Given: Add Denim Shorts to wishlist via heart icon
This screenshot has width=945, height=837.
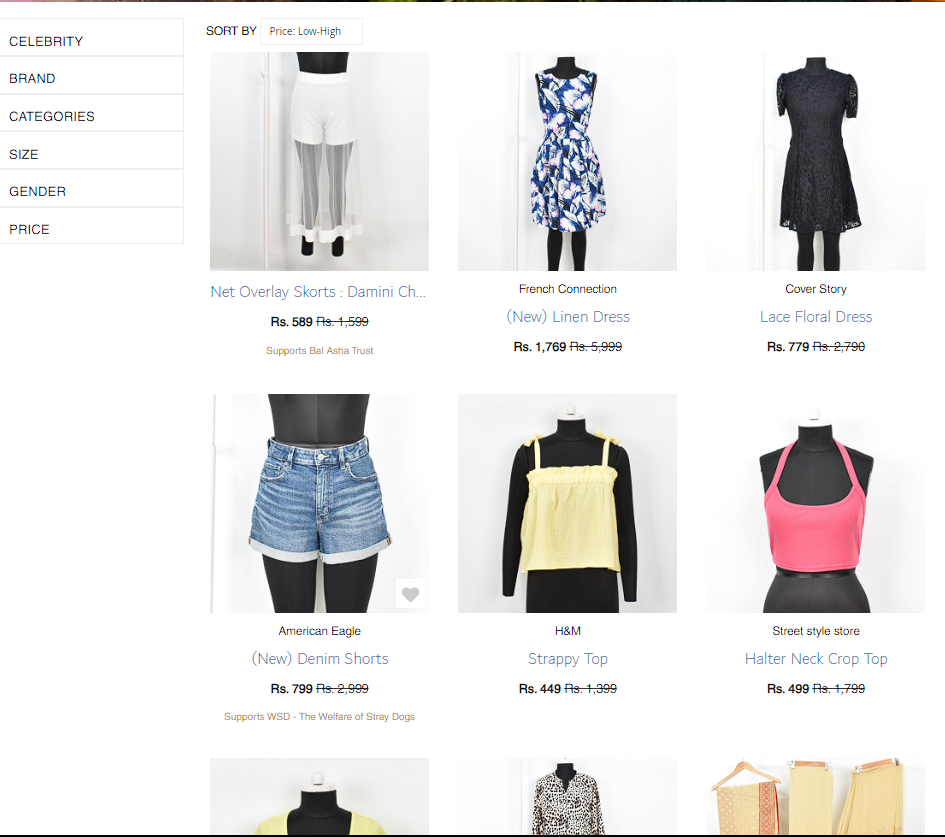Looking at the screenshot, I should tap(410, 594).
